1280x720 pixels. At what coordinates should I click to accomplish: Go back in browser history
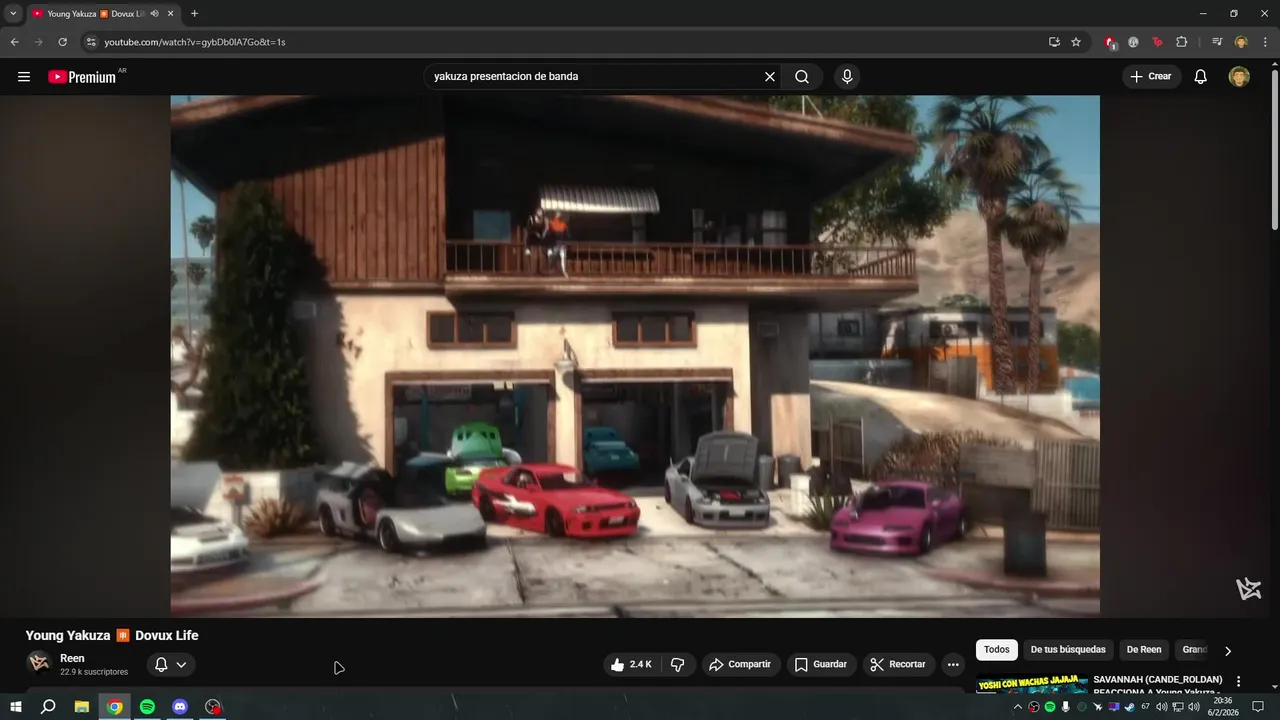coord(14,42)
